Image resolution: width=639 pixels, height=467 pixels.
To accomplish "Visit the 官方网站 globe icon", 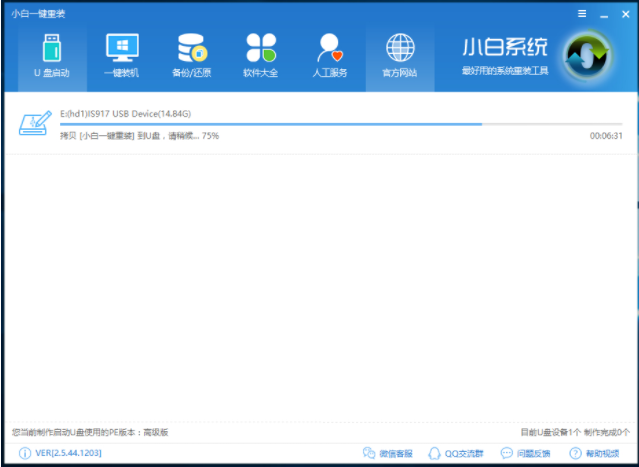I will click(400, 56).
